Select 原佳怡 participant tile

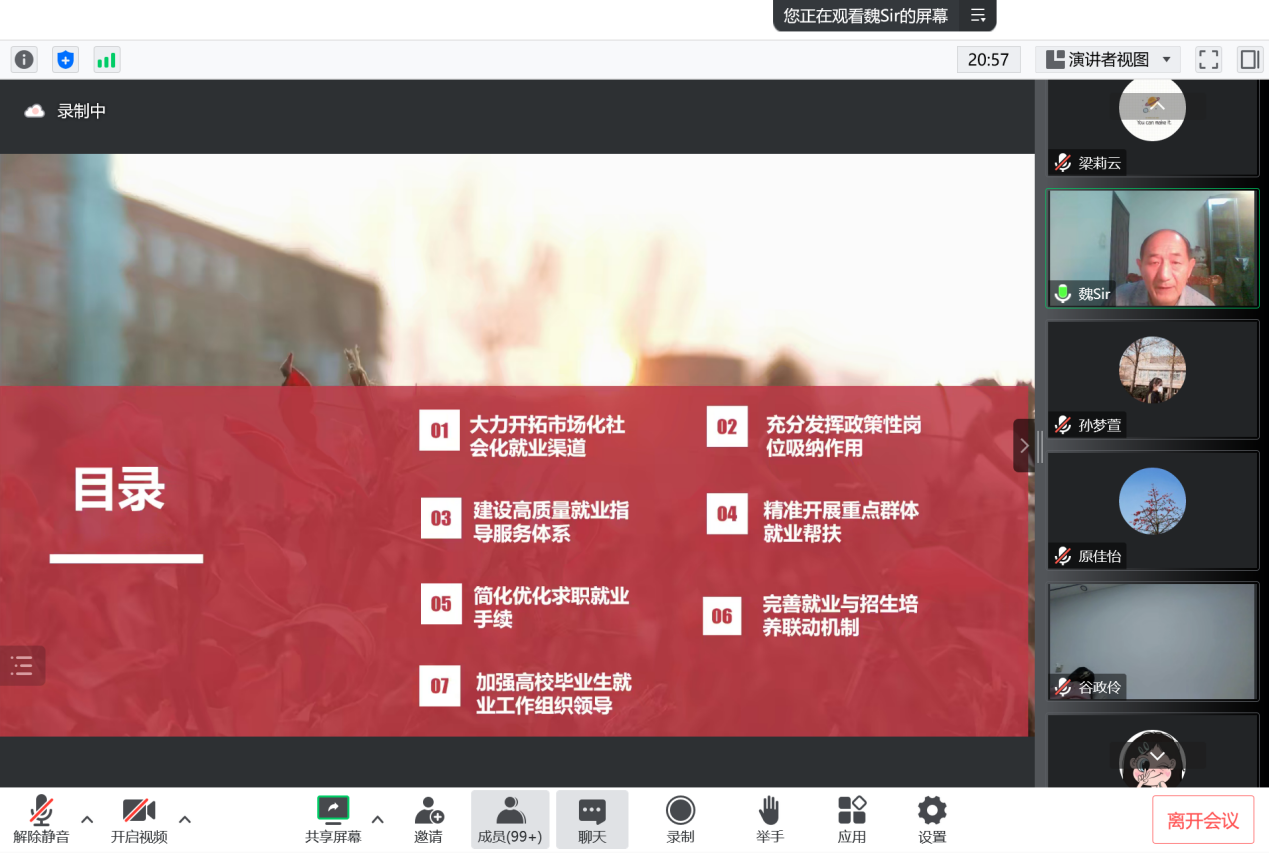[1153, 510]
